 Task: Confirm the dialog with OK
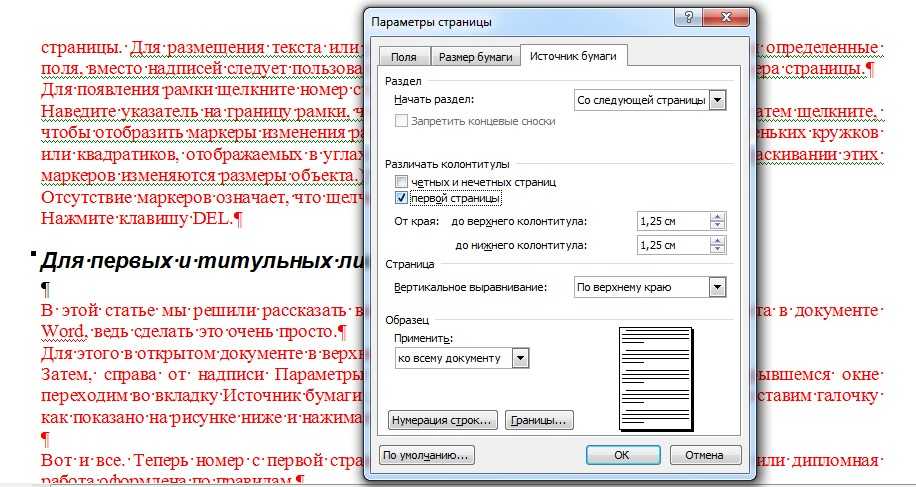click(621, 455)
